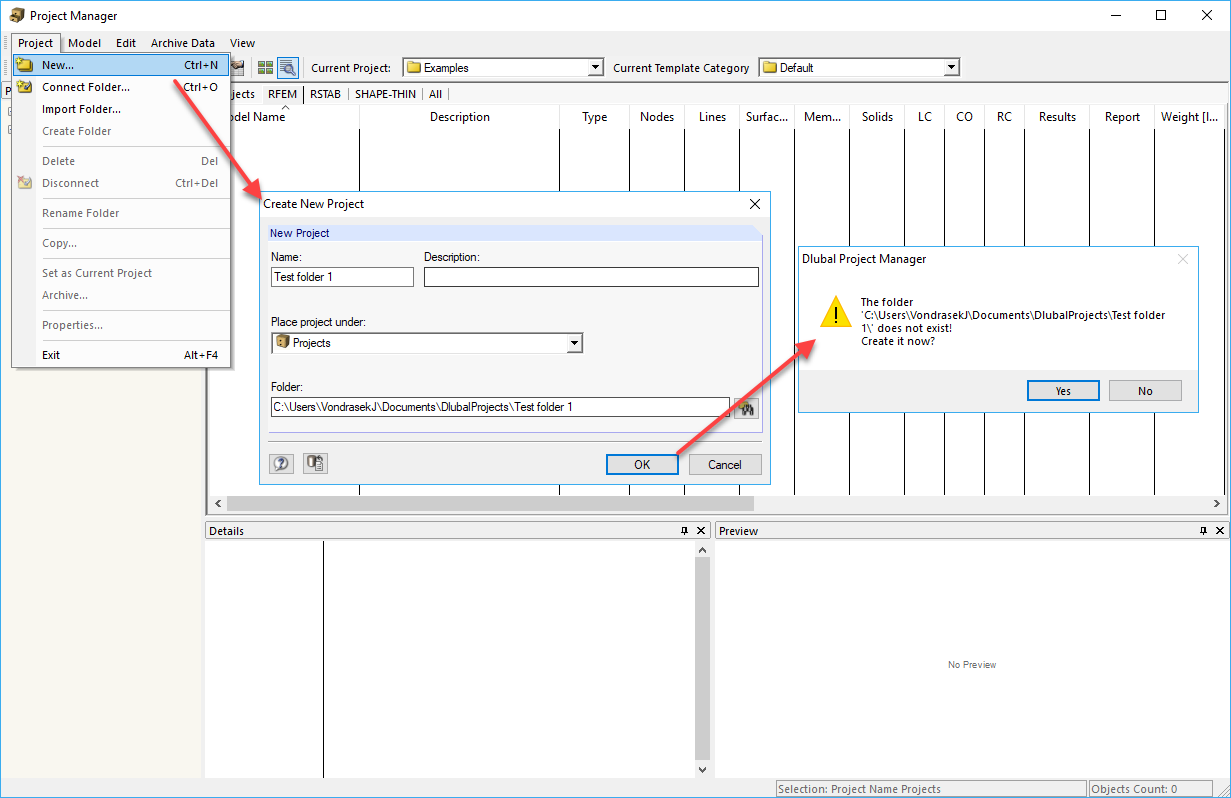Sort by Type column header
This screenshot has height=798, width=1231.
tap(595, 117)
